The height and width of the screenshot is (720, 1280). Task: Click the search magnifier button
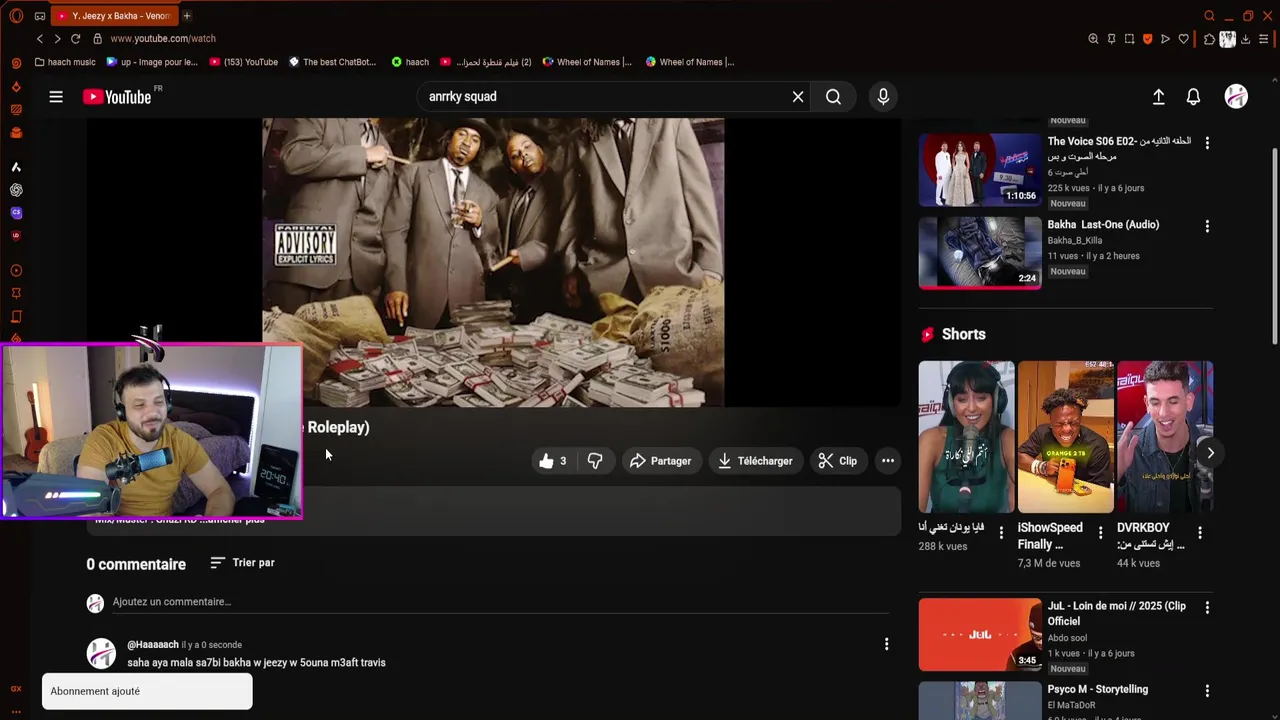click(x=833, y=97)
